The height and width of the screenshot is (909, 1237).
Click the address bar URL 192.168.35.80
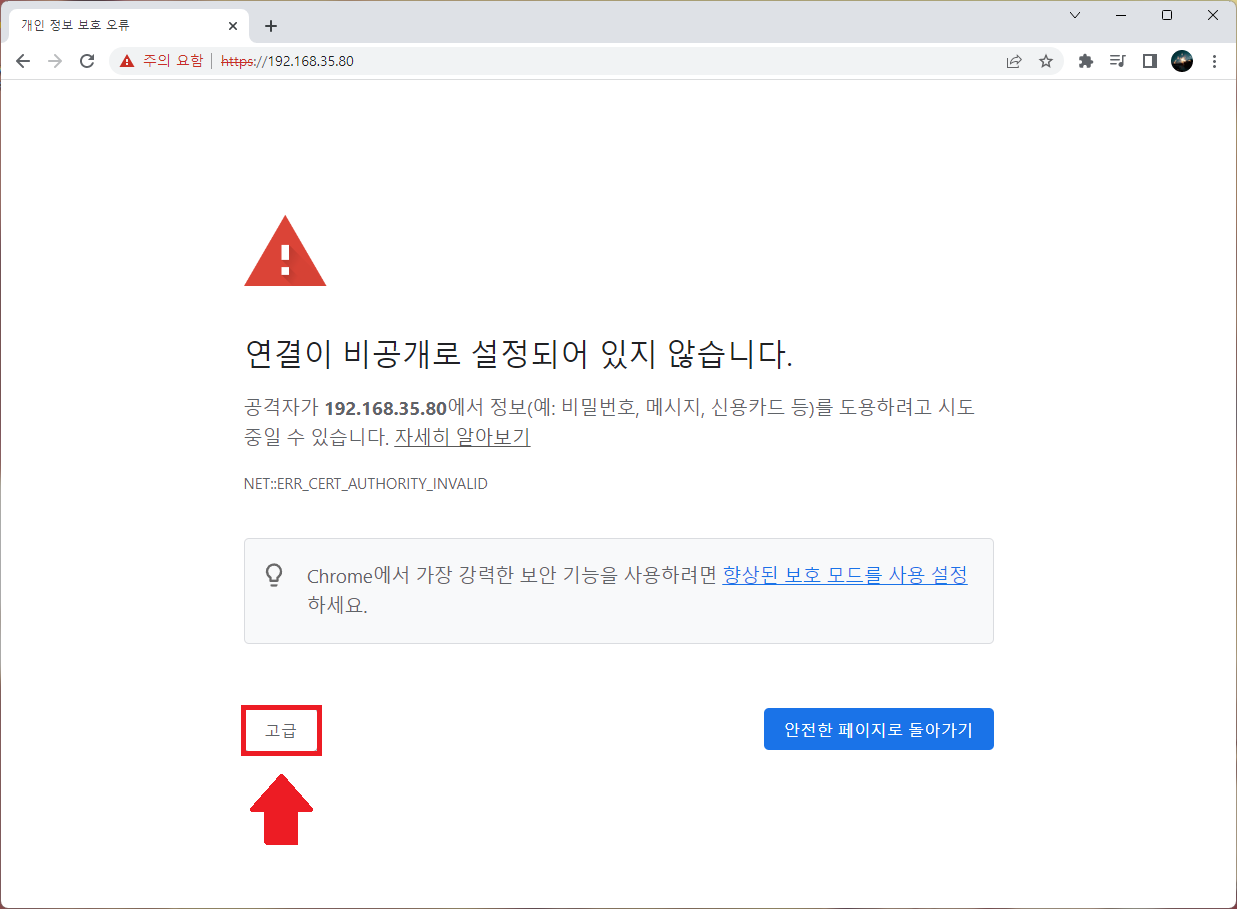pos(287,61)
